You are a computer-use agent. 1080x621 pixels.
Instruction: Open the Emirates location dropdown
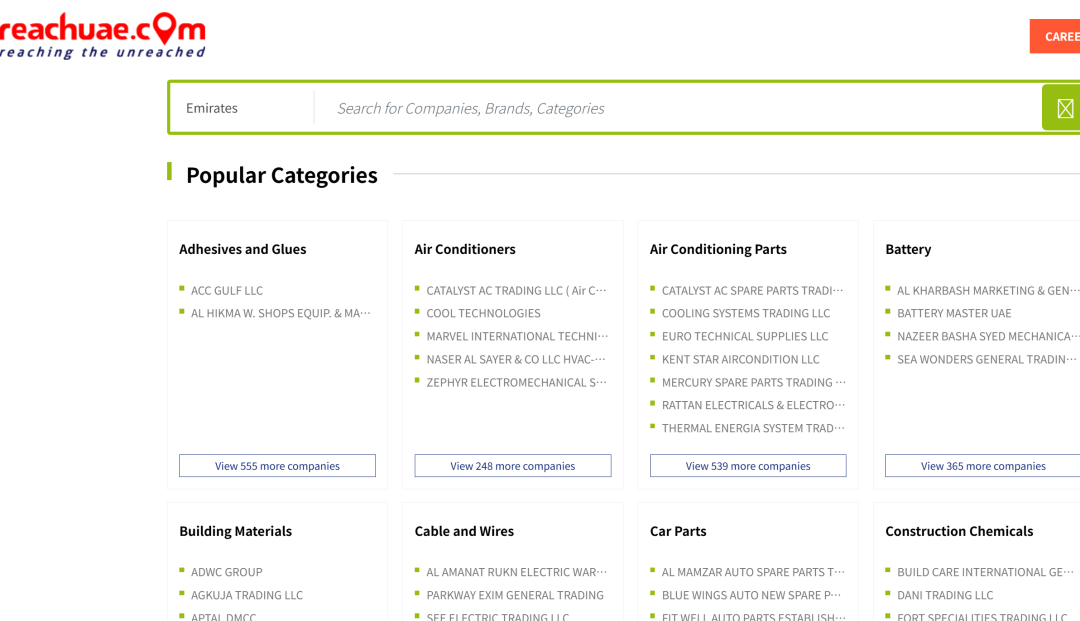[240, 108]
